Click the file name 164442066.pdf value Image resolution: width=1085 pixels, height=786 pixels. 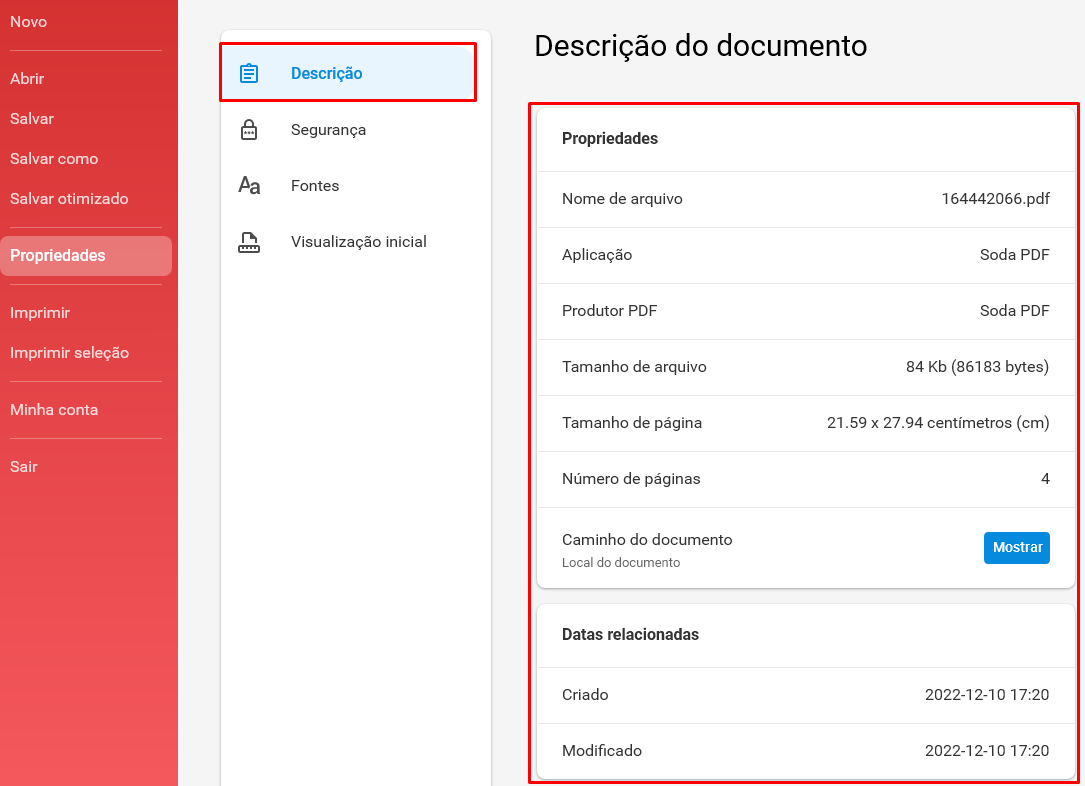[995, 199]
